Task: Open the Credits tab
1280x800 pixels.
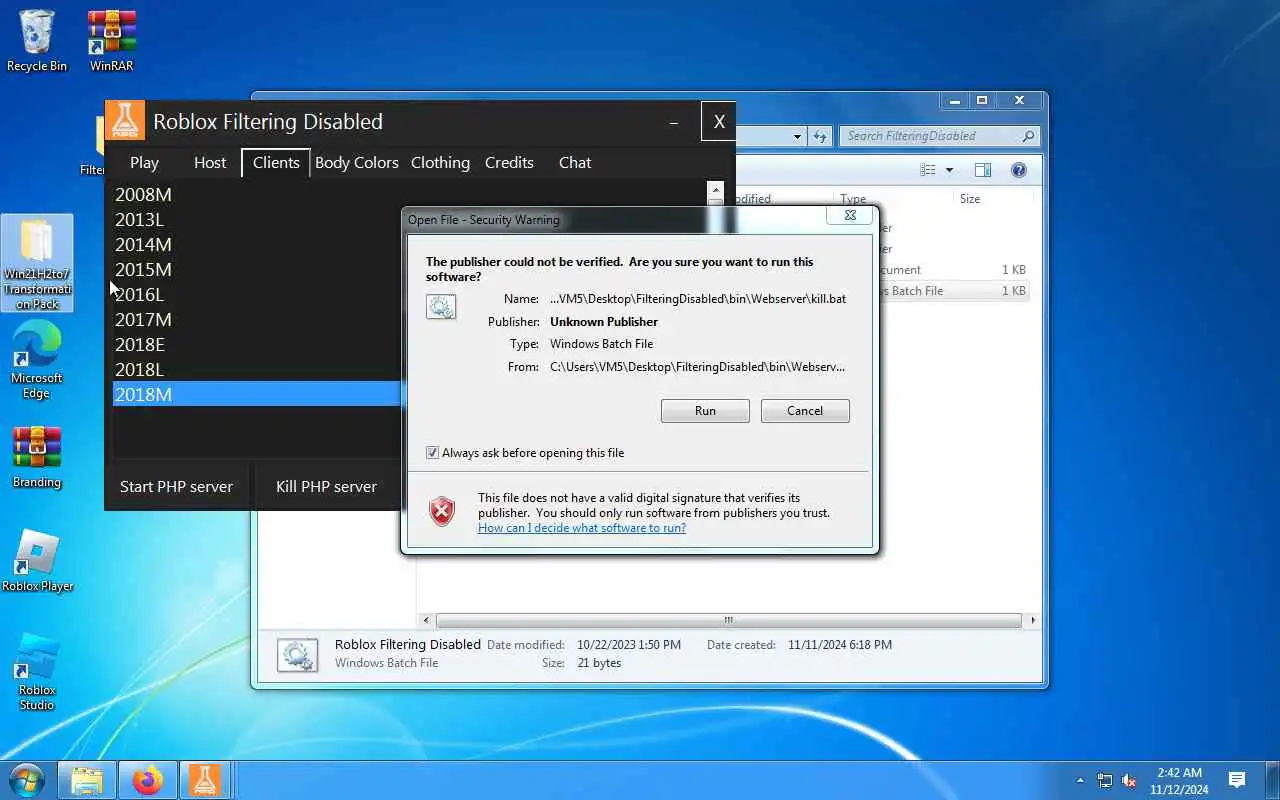Action: coord(509,162)
